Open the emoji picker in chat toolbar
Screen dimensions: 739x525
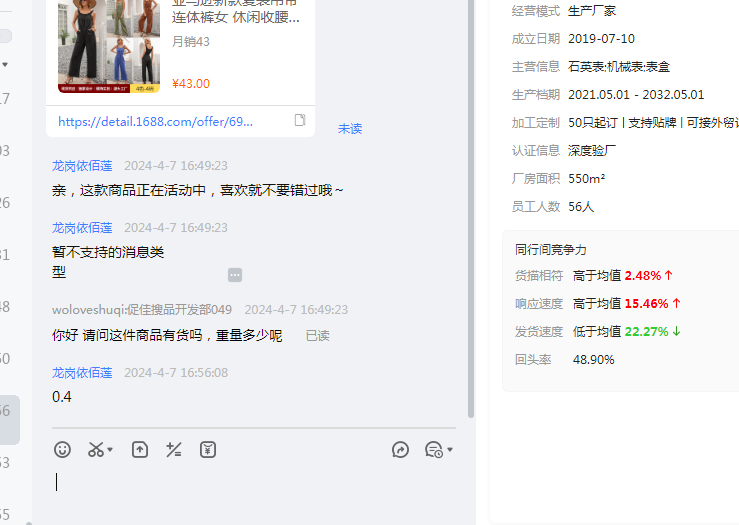(62, 450)
